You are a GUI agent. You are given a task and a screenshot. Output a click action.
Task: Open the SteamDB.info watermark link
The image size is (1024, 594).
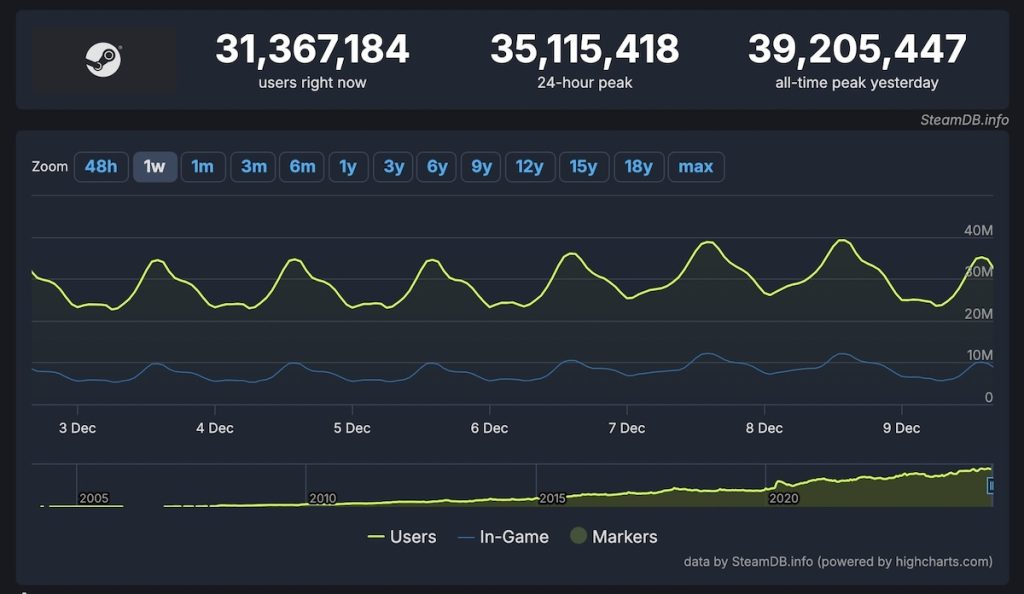pos(964,120)
